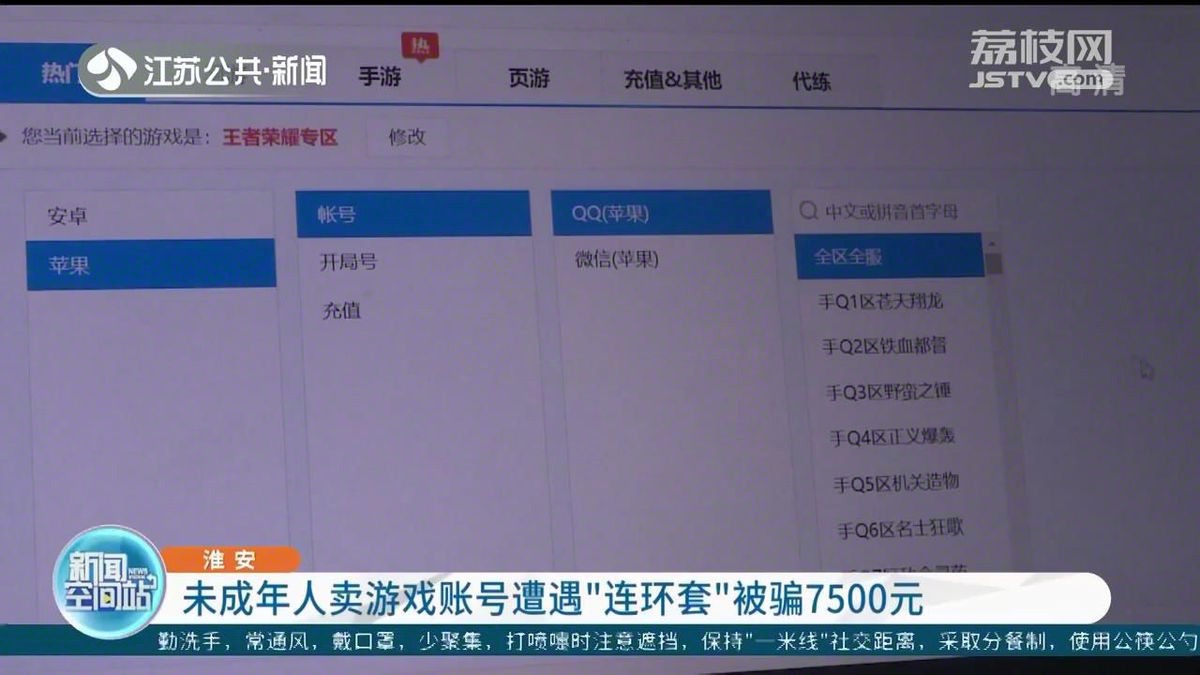Screen dimensions: 1200x675
Task: Select server 手Q6区名士狂歌
Action: (900, 528)
